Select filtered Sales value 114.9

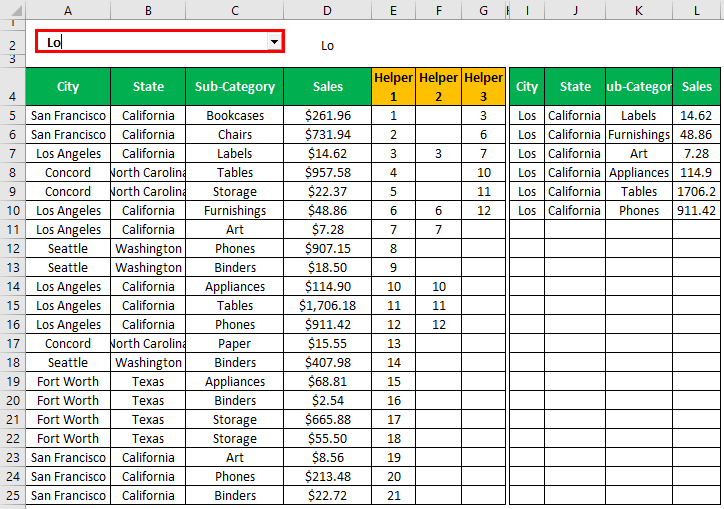[696, 172]
